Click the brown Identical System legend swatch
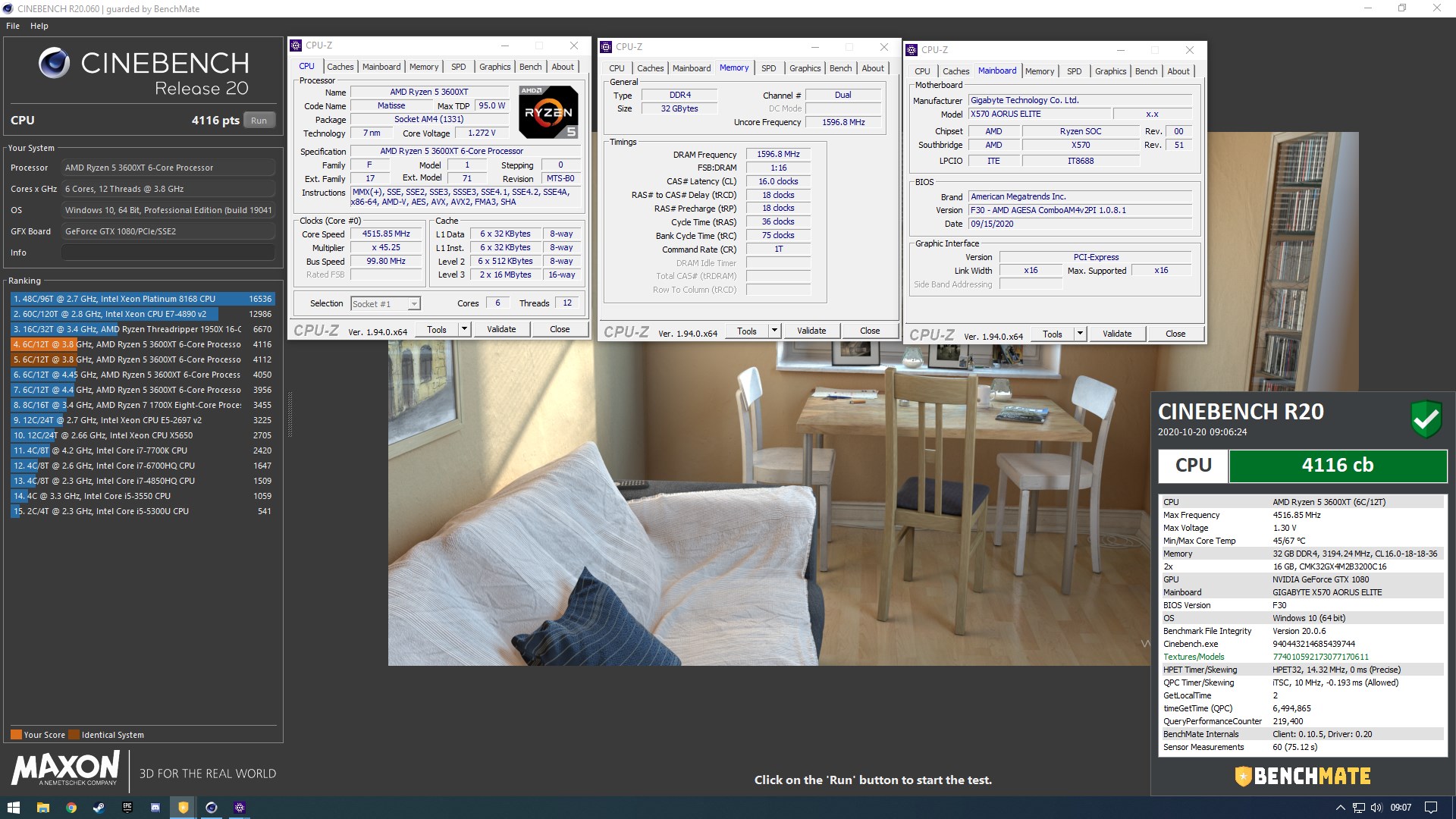The image size is (1456, 819). point(74,735)
